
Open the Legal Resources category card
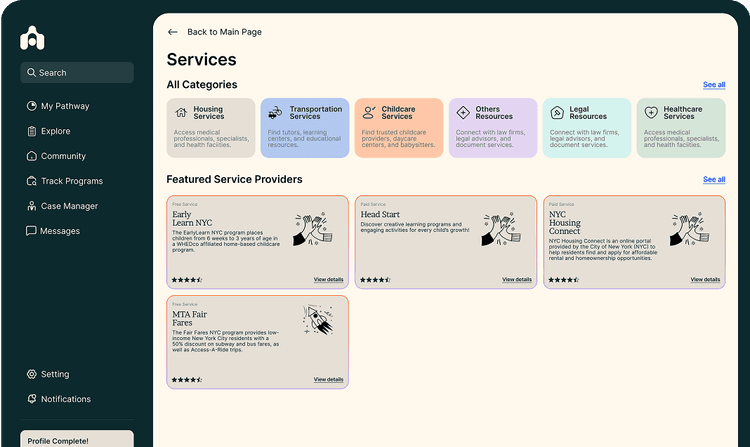click(587, 128)
